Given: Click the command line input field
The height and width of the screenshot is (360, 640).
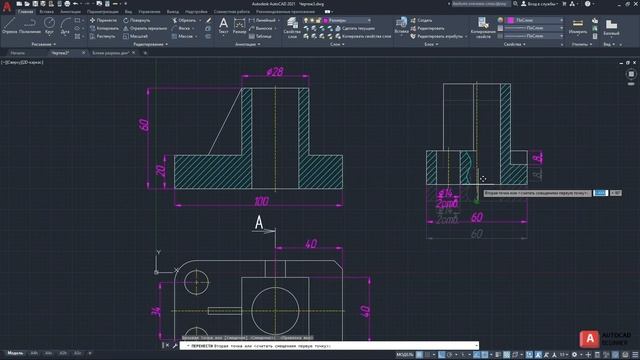Looking at the screenshot, I should [329, 346].
